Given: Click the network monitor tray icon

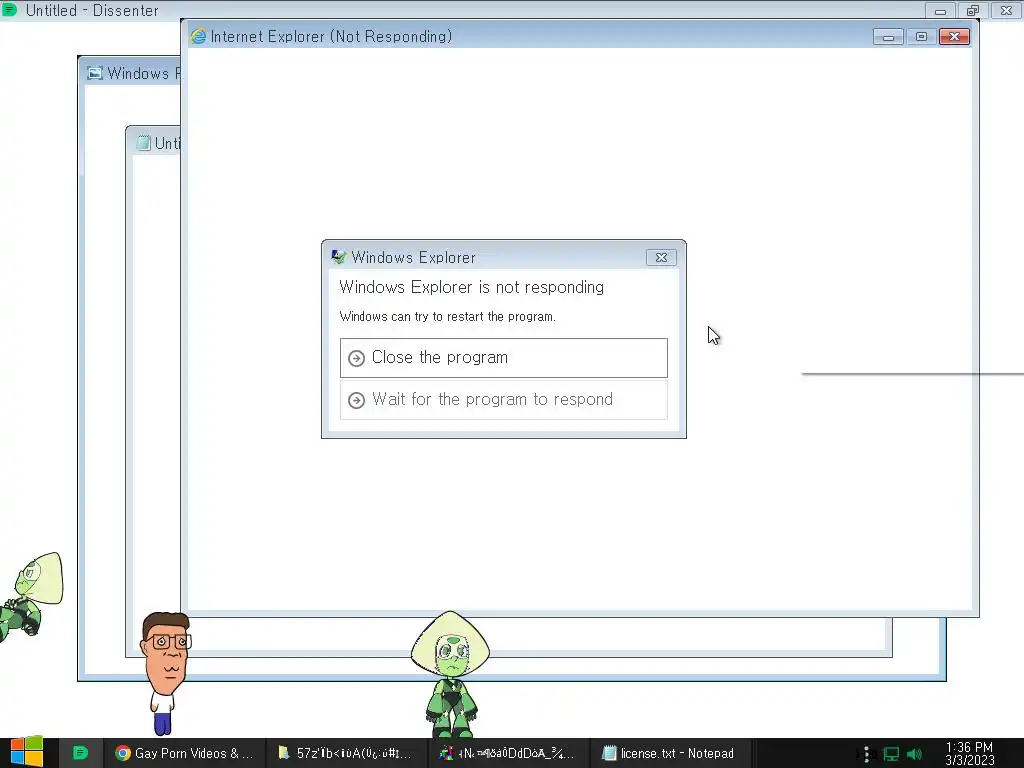Looking at the screenshot, I should pyautogui.click(x=891, y=754).
